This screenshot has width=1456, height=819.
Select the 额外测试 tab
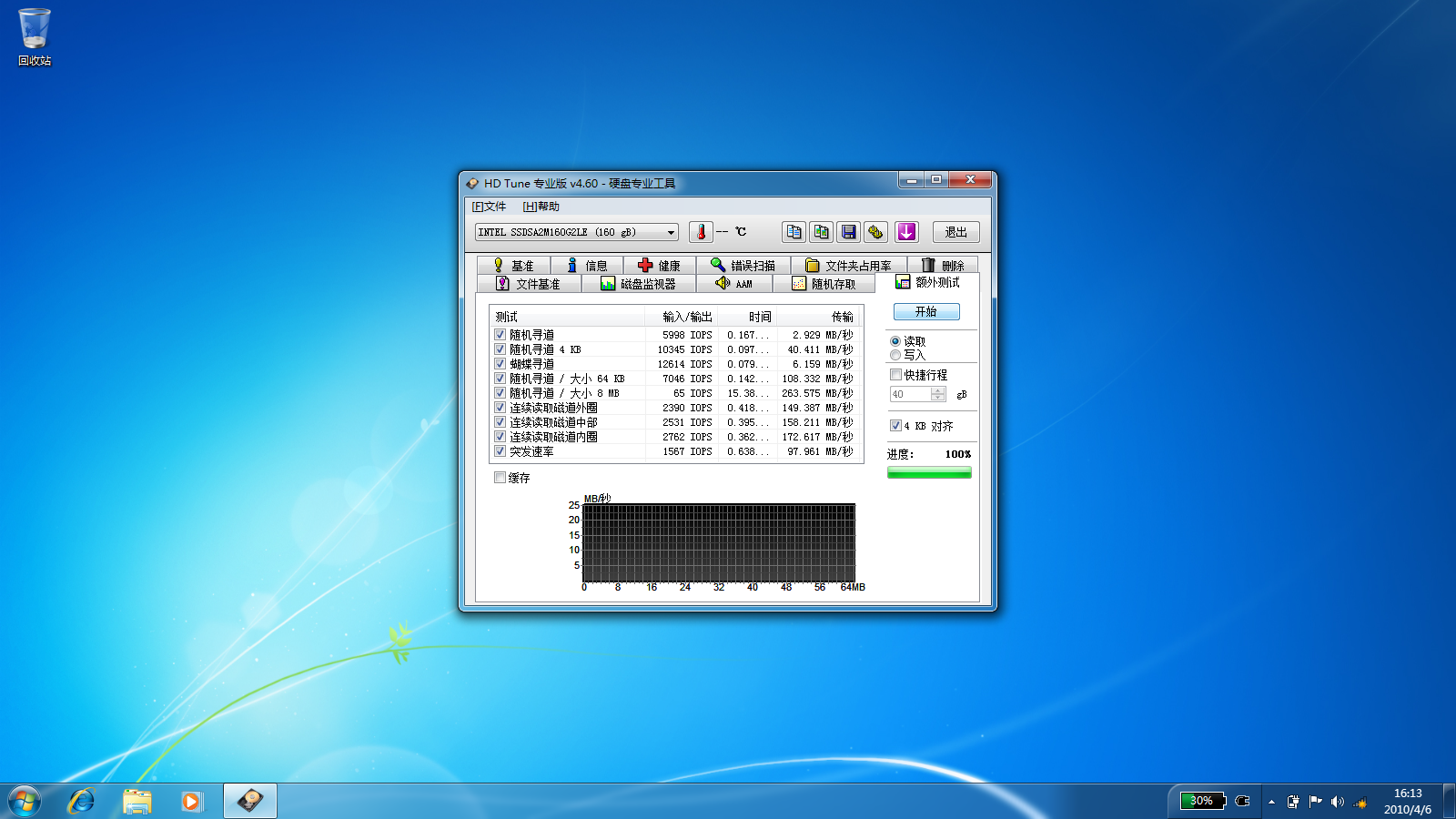(x=927, y=282)
